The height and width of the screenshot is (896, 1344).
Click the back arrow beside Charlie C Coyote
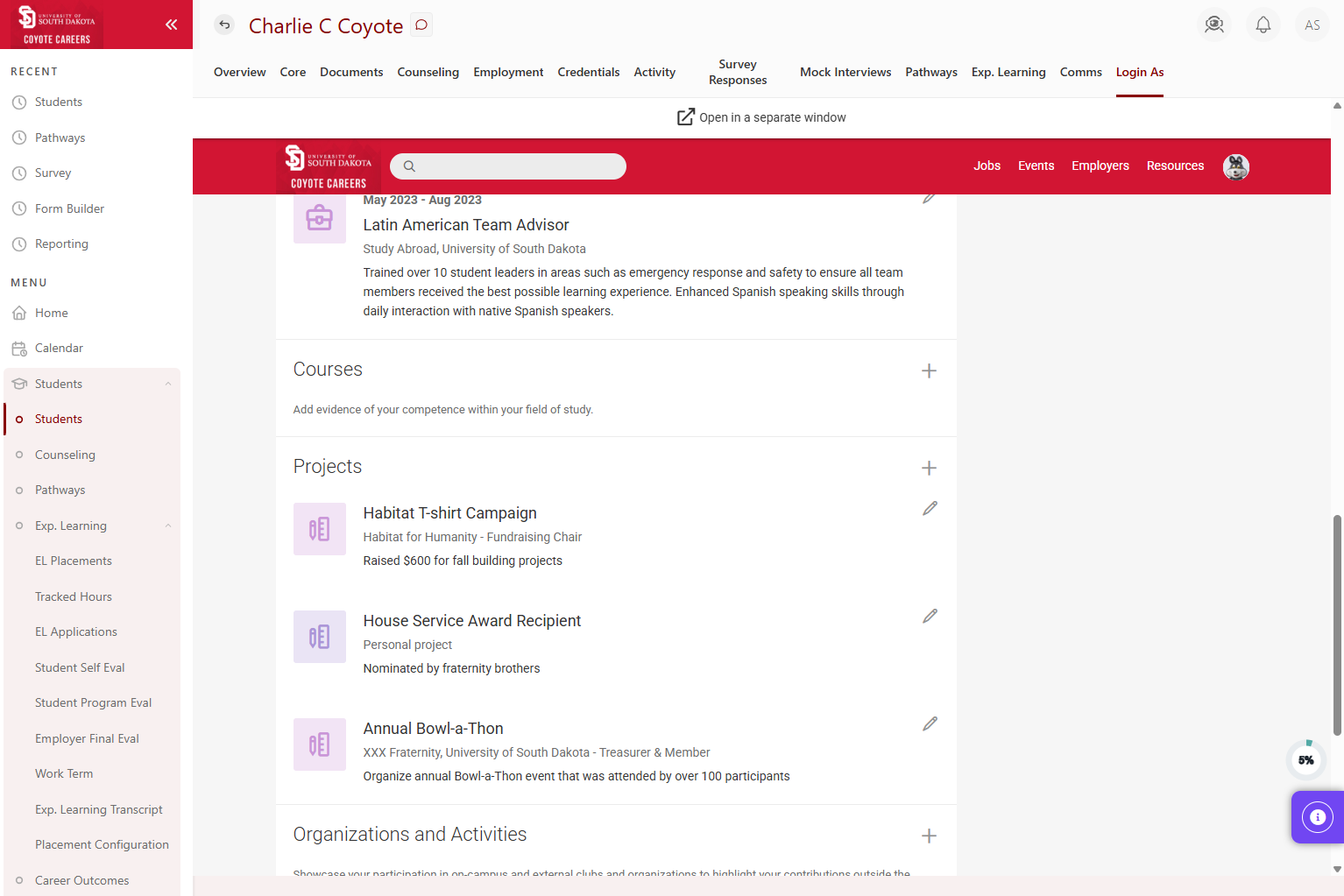[x=225, y=25]
